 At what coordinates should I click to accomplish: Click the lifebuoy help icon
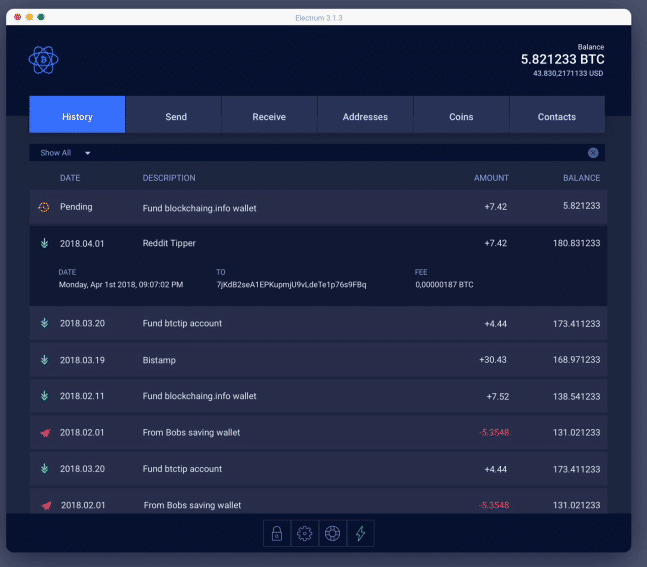[x=333, y=533]
